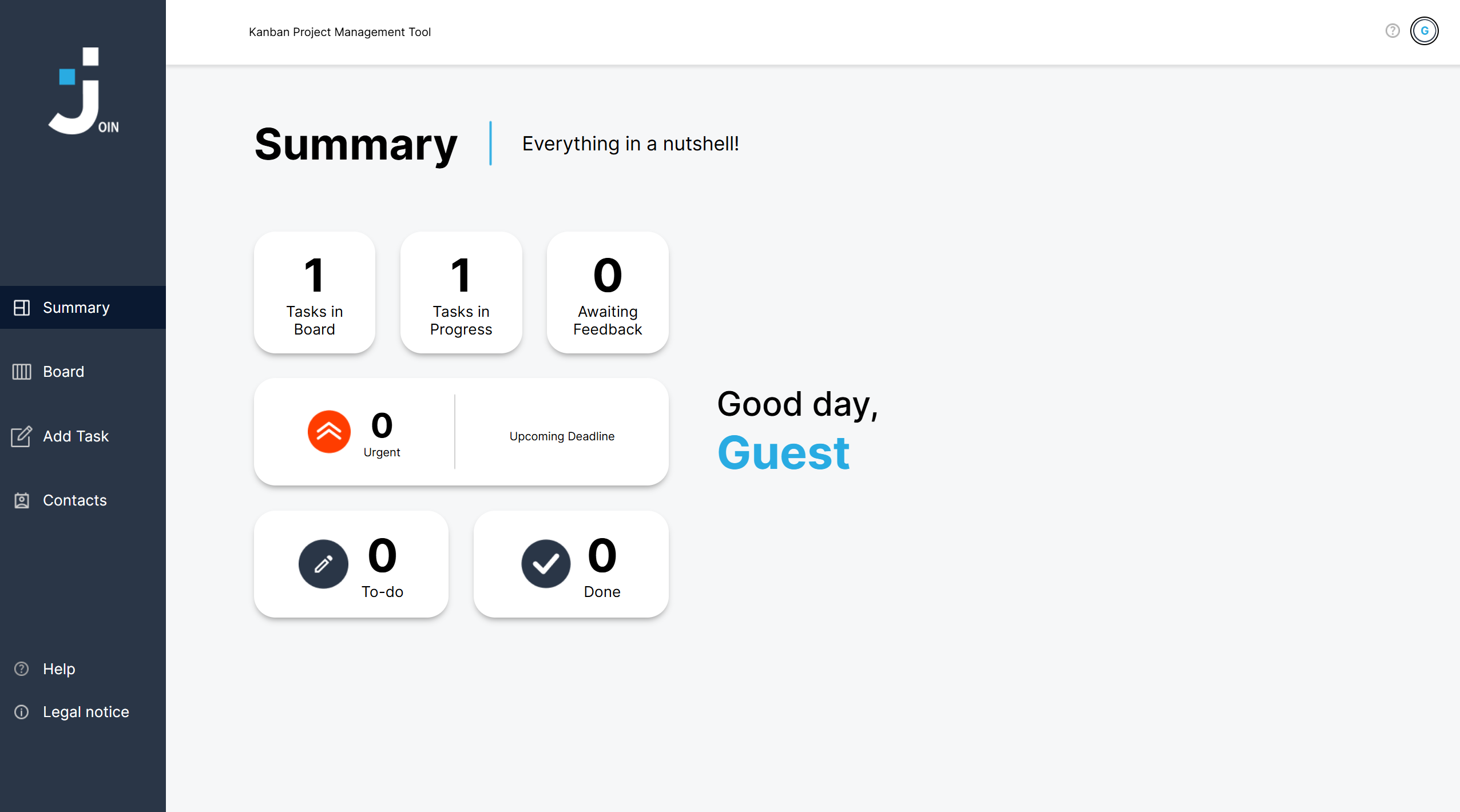Click the Tasks in Progress card

pyautogui.click(x=461, y=293)
